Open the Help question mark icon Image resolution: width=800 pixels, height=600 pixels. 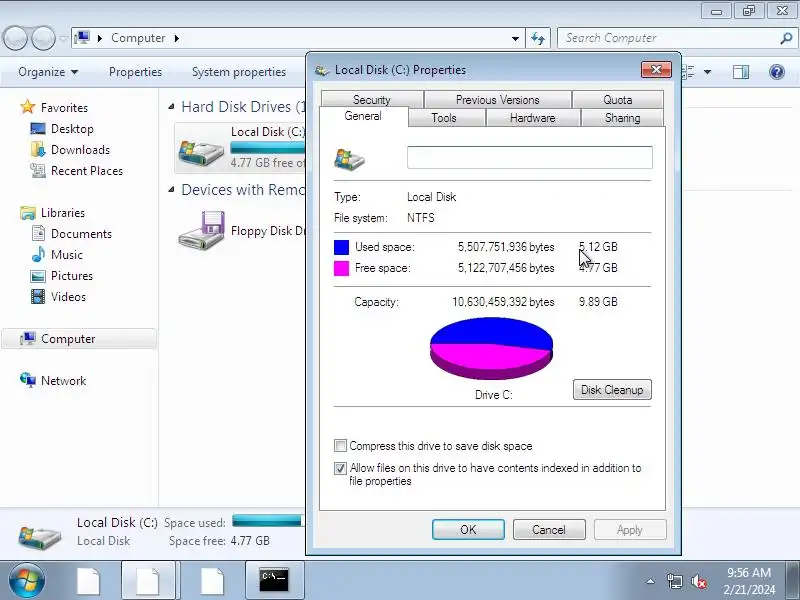(x=777, y=72)
